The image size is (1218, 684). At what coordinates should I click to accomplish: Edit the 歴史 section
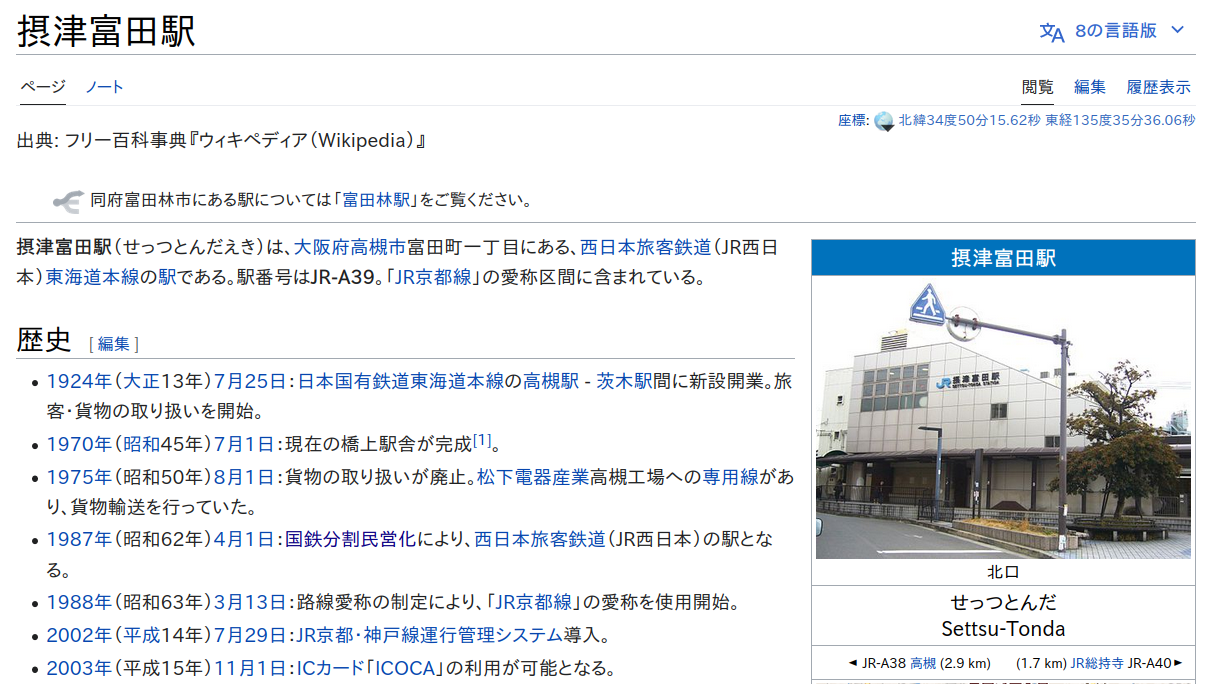(114, 344)
